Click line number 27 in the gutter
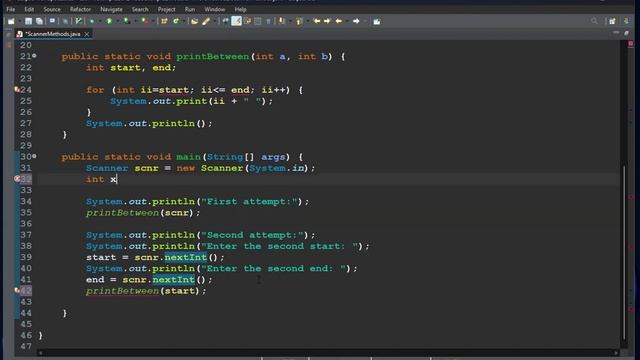The width and height of the screenshot is (640, 360). (x=26, y=123)
